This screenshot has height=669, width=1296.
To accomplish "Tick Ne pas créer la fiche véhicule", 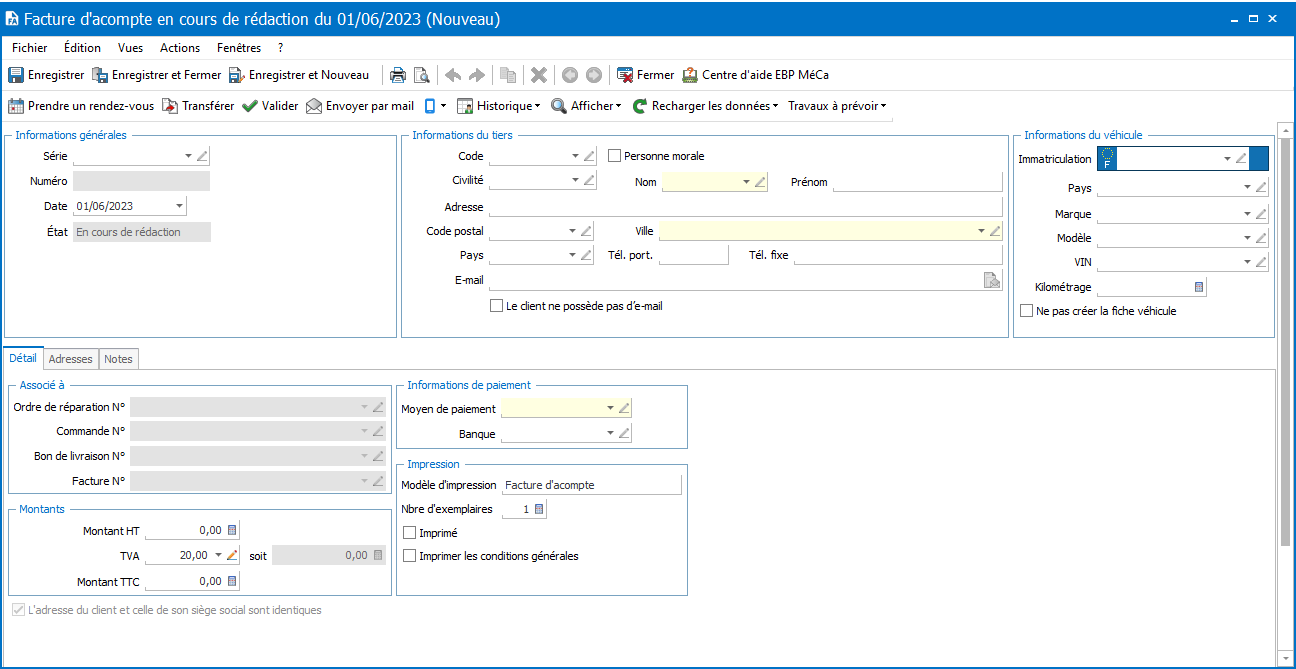I will [1027, 311].
